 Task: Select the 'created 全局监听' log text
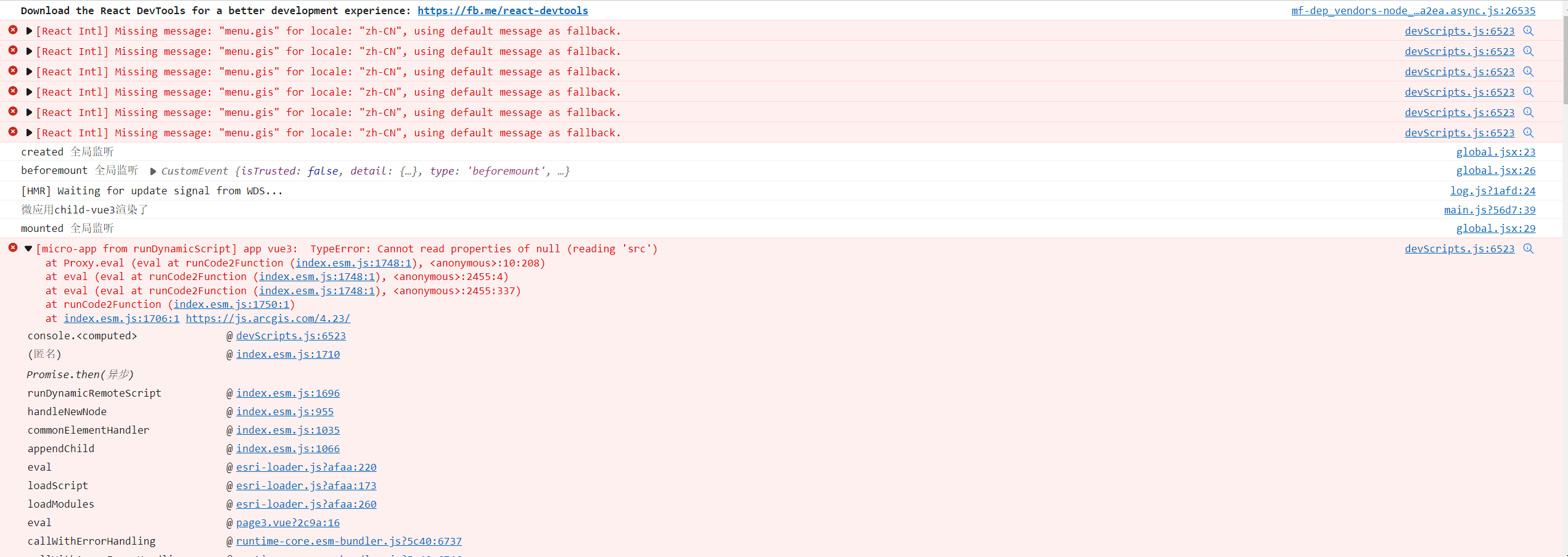(x=67, y=152)
